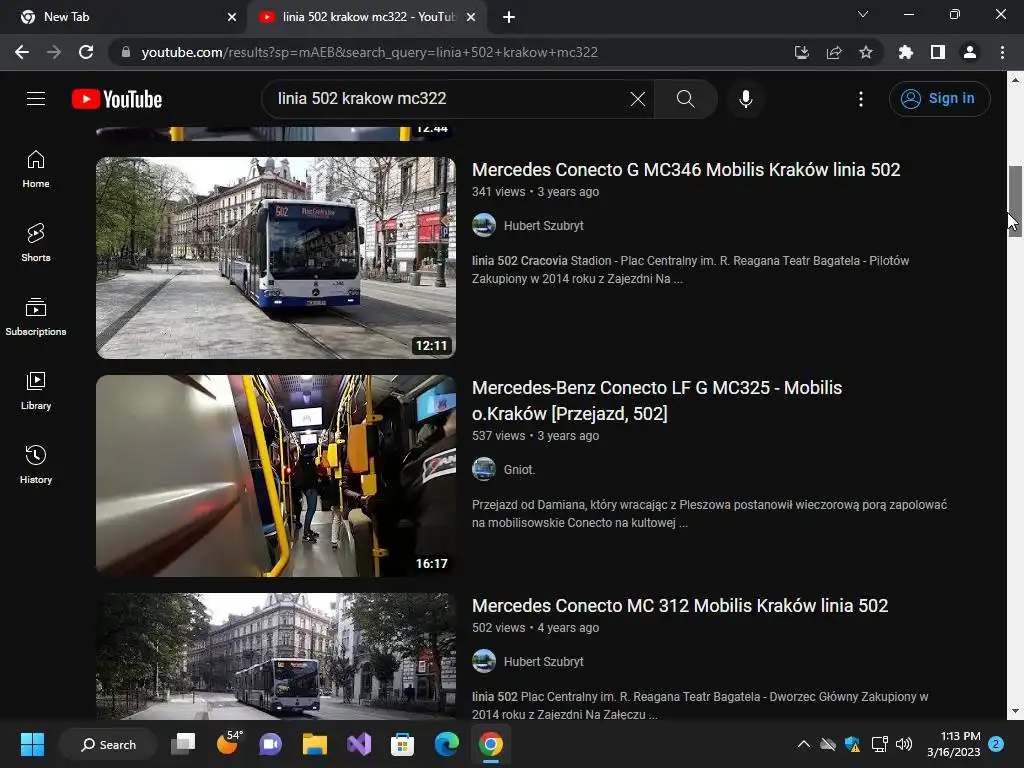Viewport: 1024px width, 768px height.
Task: Open the Mercedes Conecto MC 312 thumbnail
Action: click(276, 656)
